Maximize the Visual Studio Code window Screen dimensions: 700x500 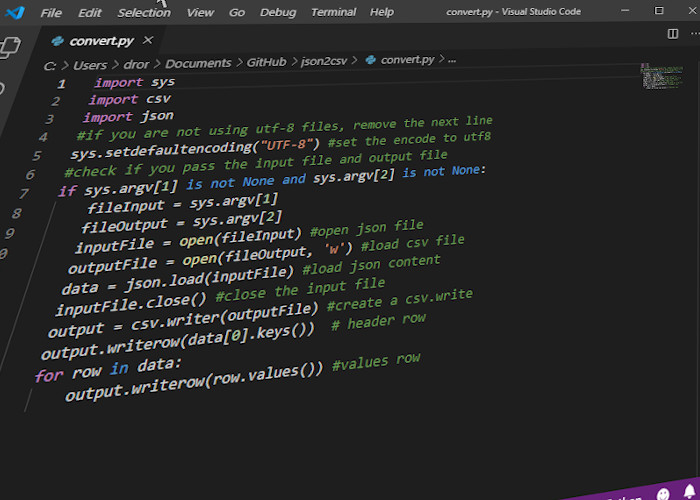(x=659, y=10)
